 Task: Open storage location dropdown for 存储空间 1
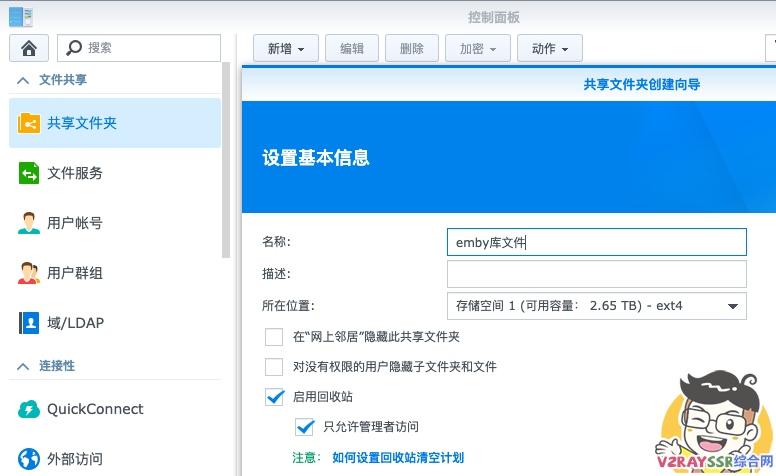pos(596,306)
